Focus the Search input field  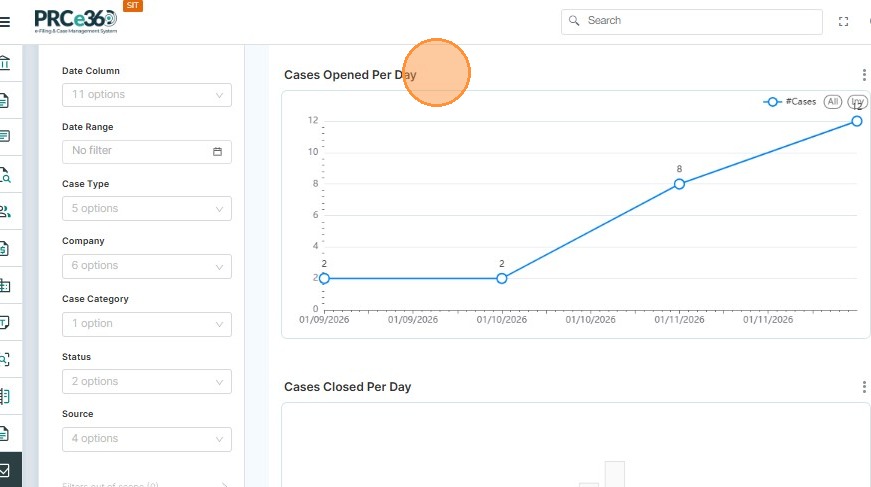tap(692, 21)
